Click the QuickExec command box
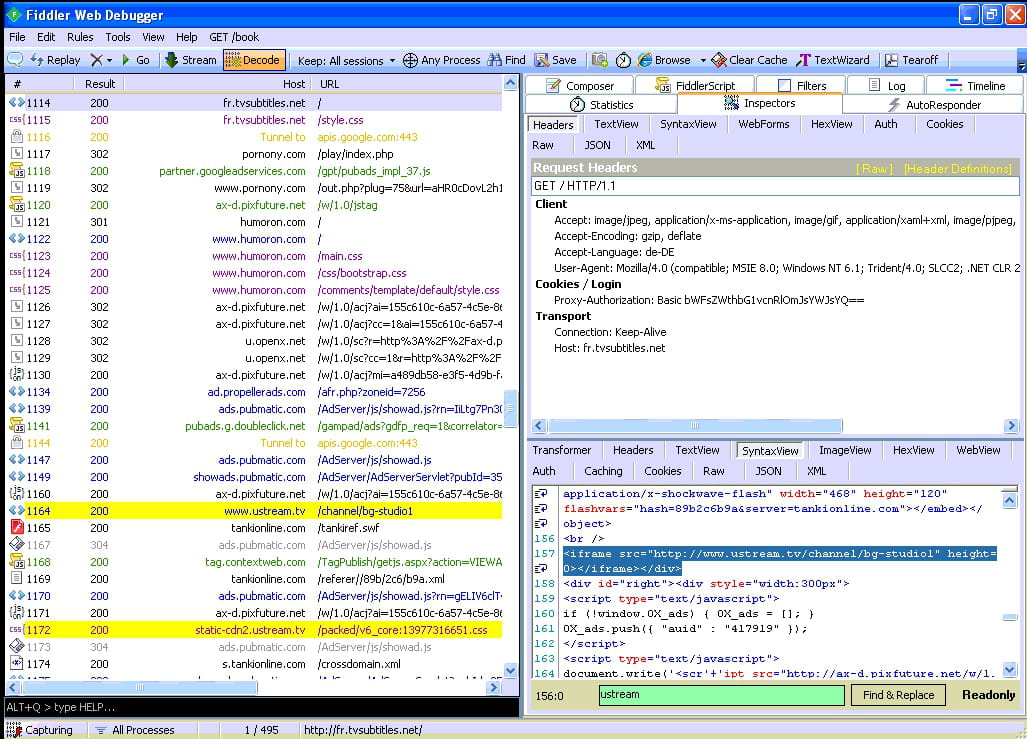The height and width of the screenshot is (739, 1027). (262, 707)
